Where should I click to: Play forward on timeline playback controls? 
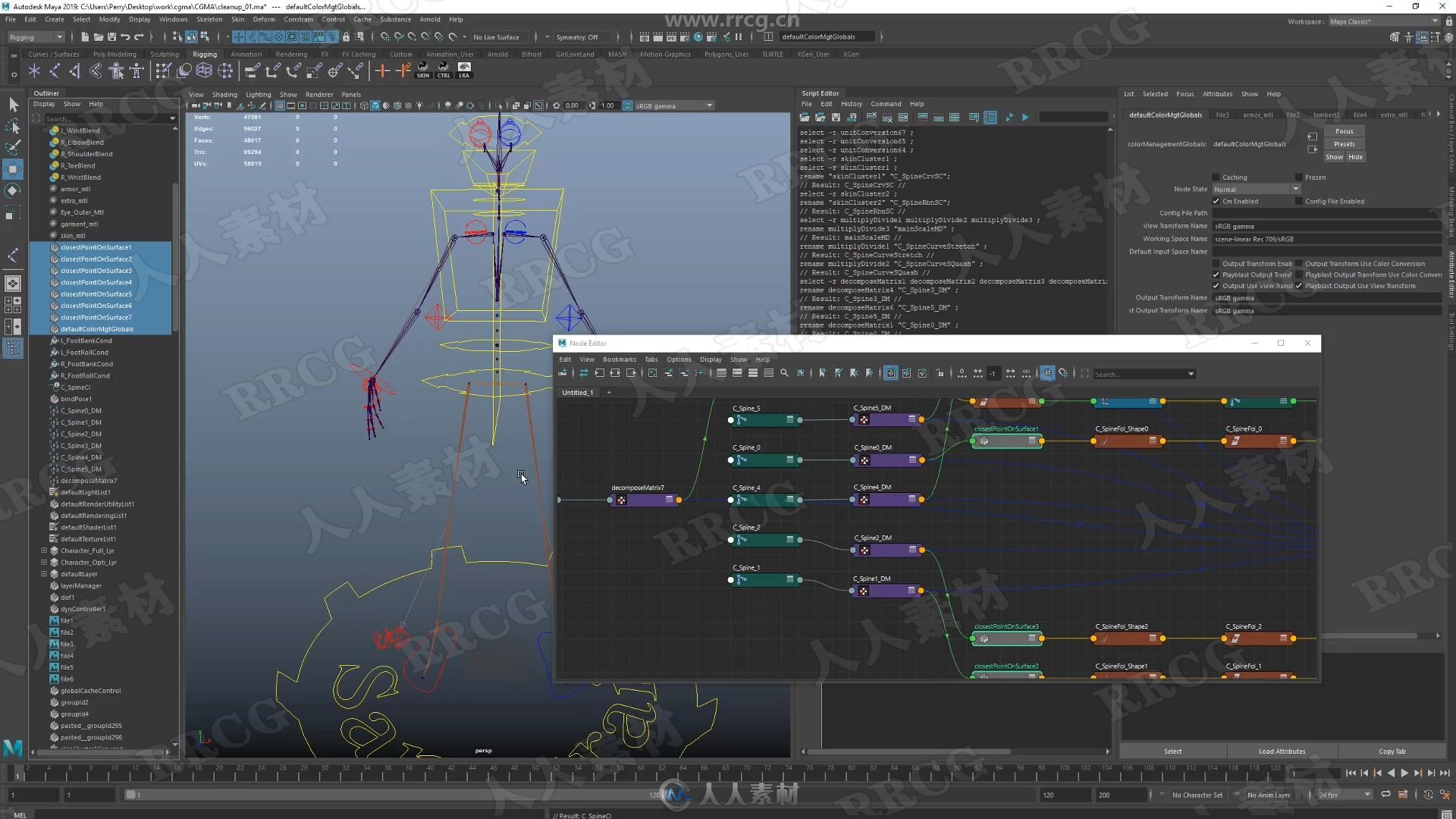coord(1404,773)
